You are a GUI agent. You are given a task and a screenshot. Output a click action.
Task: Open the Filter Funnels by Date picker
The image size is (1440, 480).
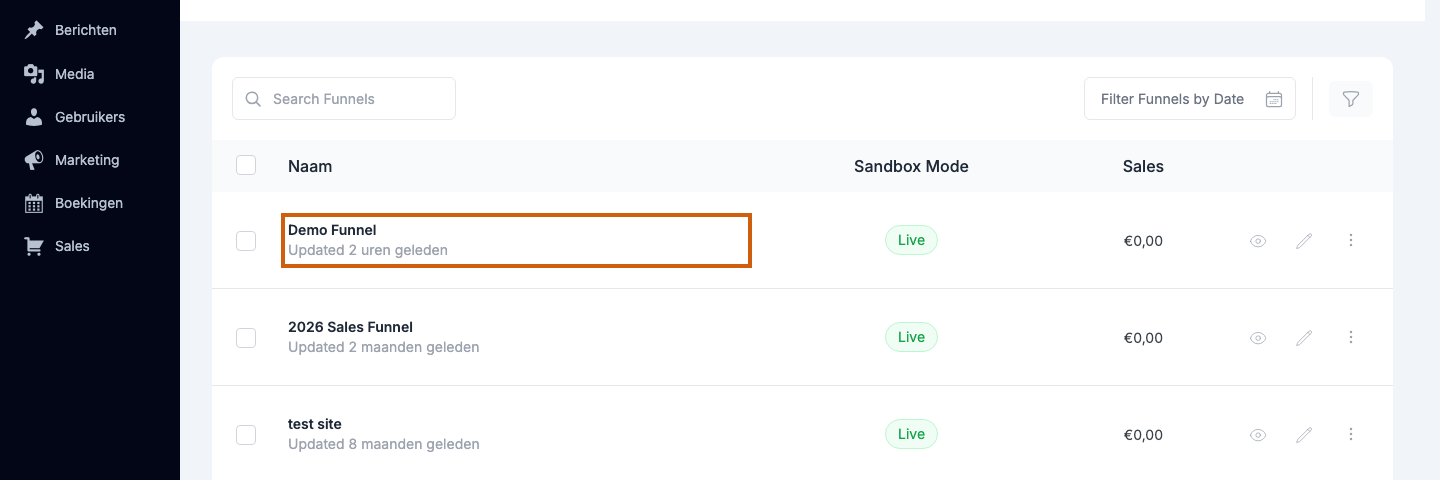(1190, 99)
